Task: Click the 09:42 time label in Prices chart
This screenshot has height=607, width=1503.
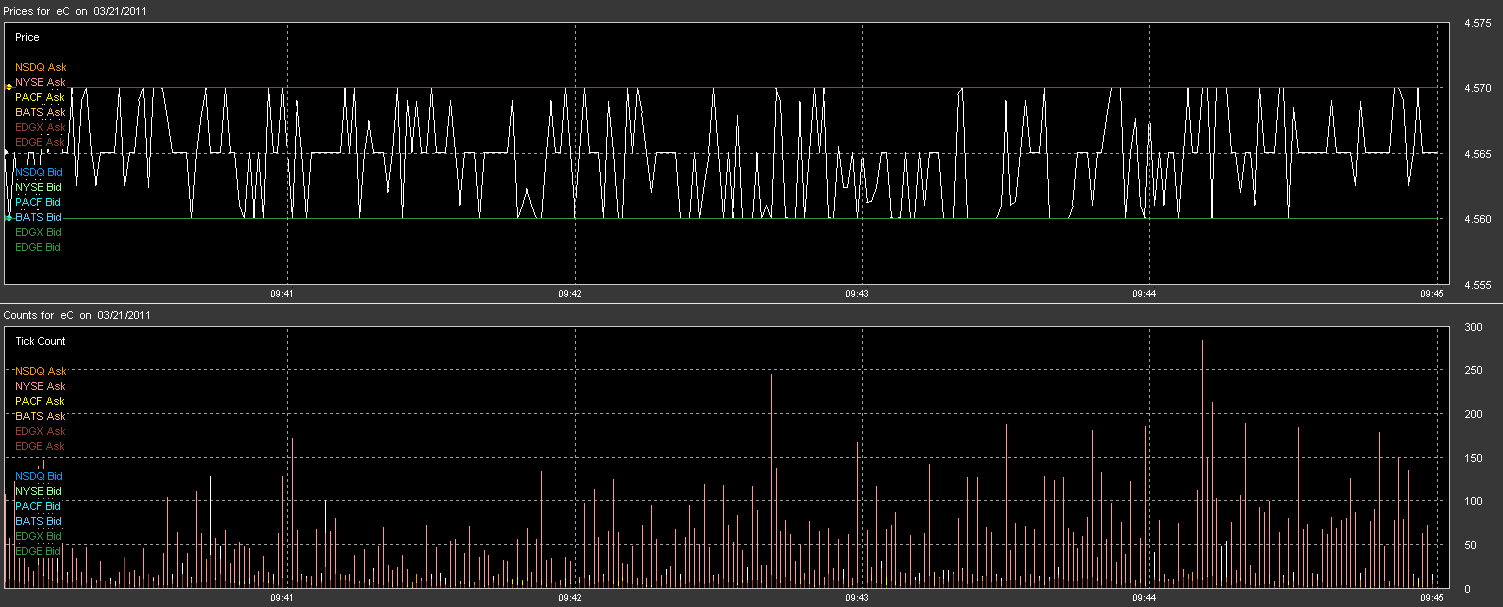Action: coord(569,294)
